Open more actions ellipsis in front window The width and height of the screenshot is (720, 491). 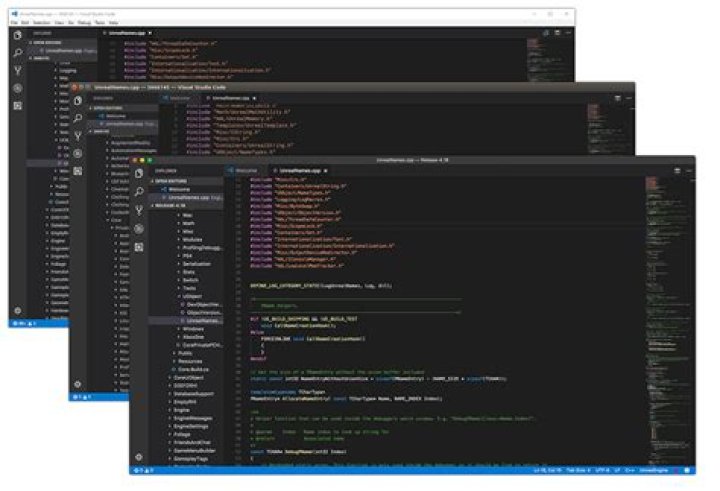(x=689, y=171)
